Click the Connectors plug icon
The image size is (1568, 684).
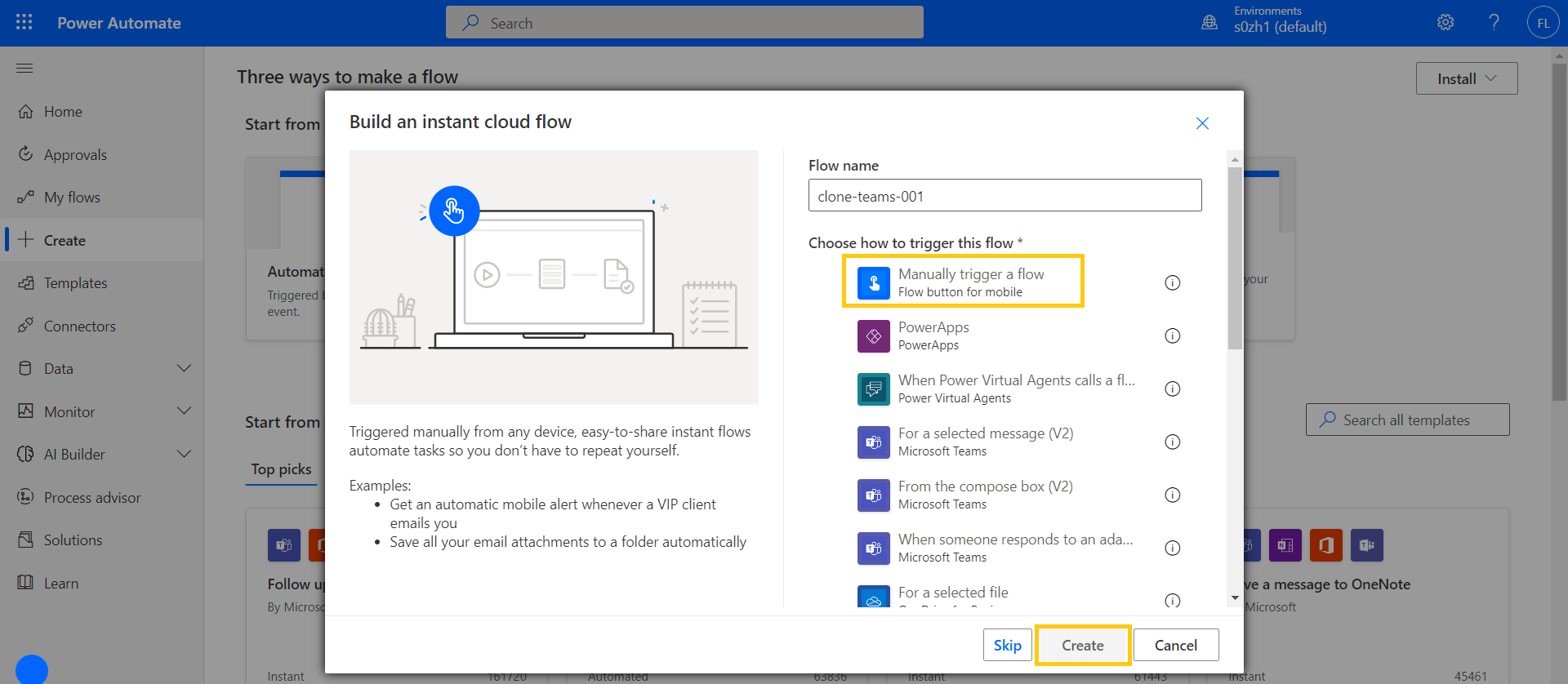(25, 325)
